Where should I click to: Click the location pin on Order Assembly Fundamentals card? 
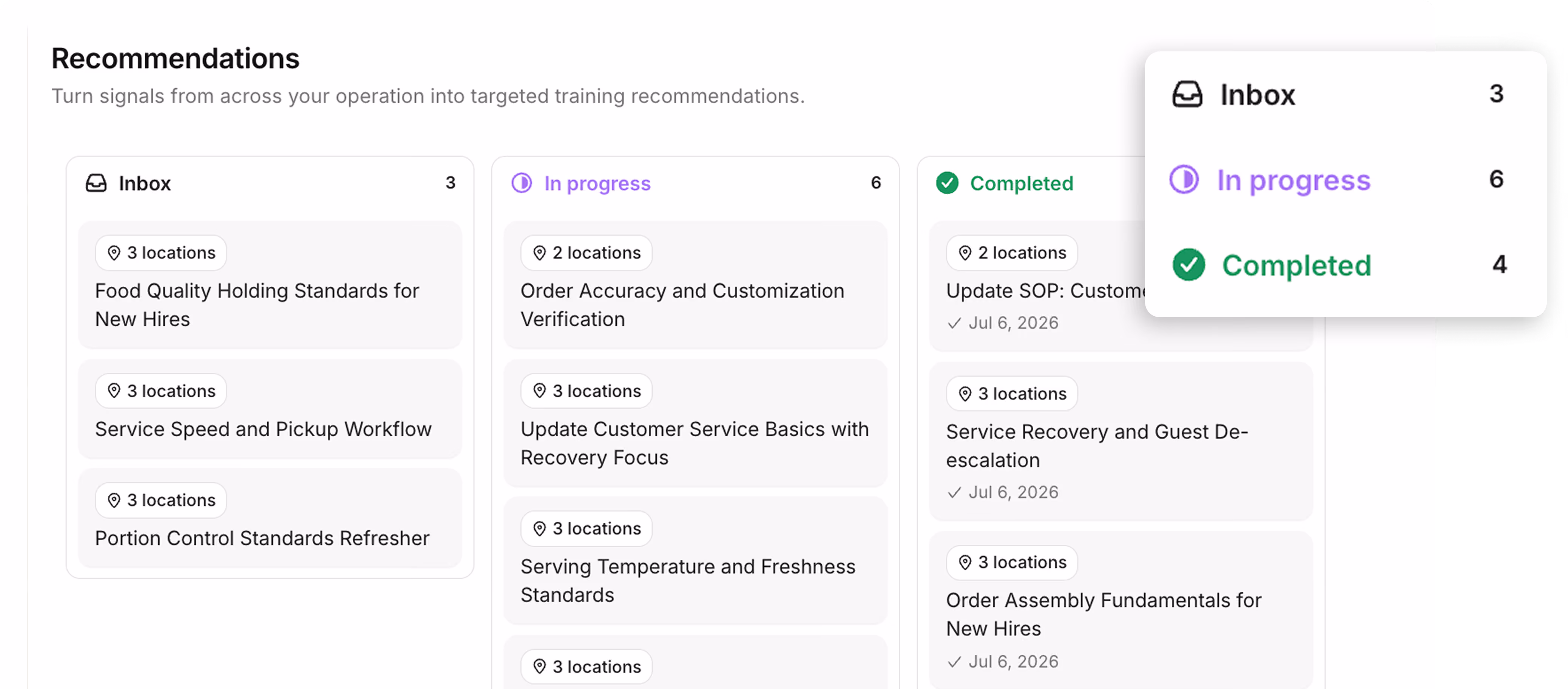(x=965, y=562)
